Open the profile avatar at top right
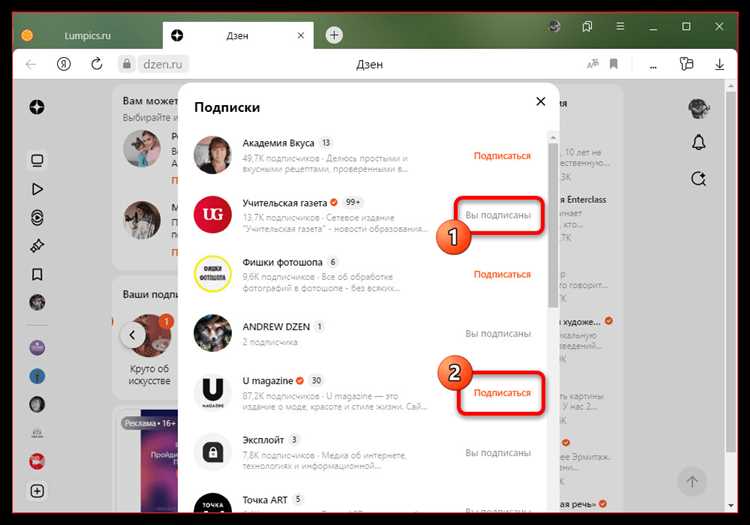This screenshot has height=525, width=750. coord(698,108)
